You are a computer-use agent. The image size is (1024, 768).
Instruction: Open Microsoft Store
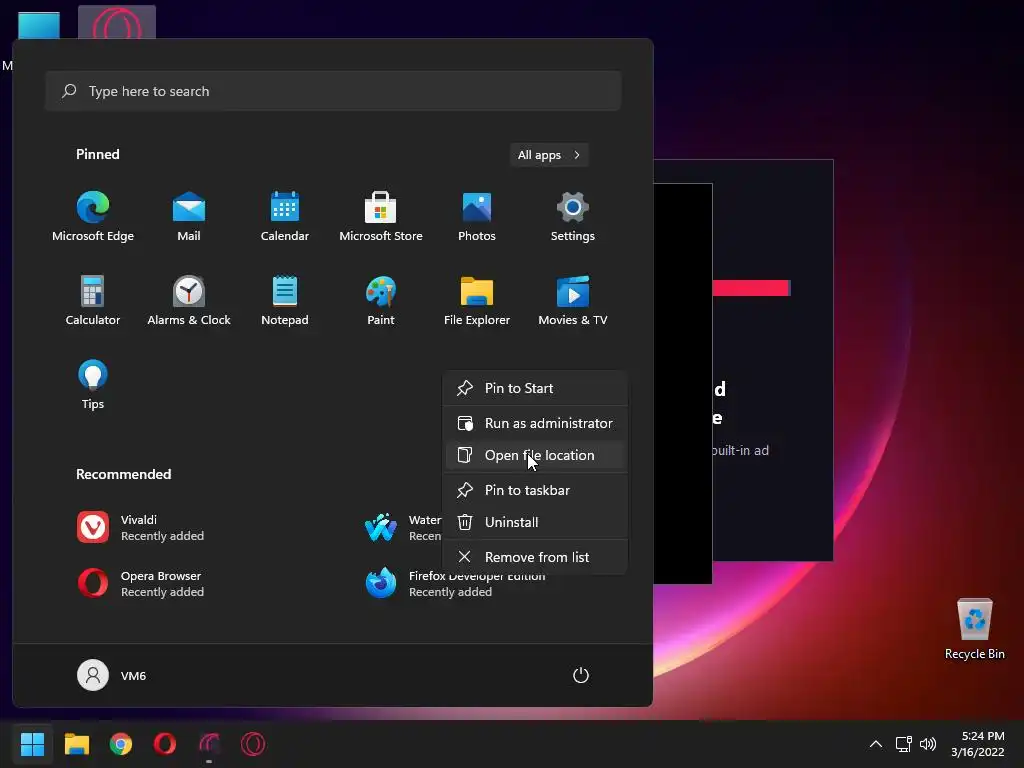tap(381, 216)
